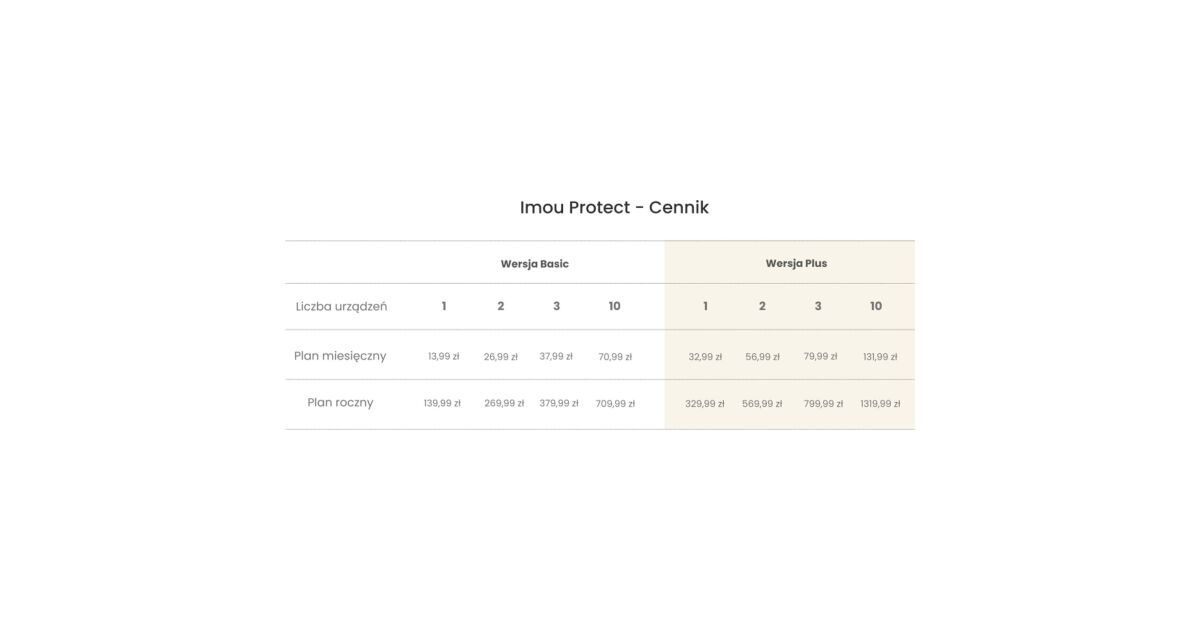Click the "Plan miesięczny" row label
1200x630 pixels.
[340, 356]
